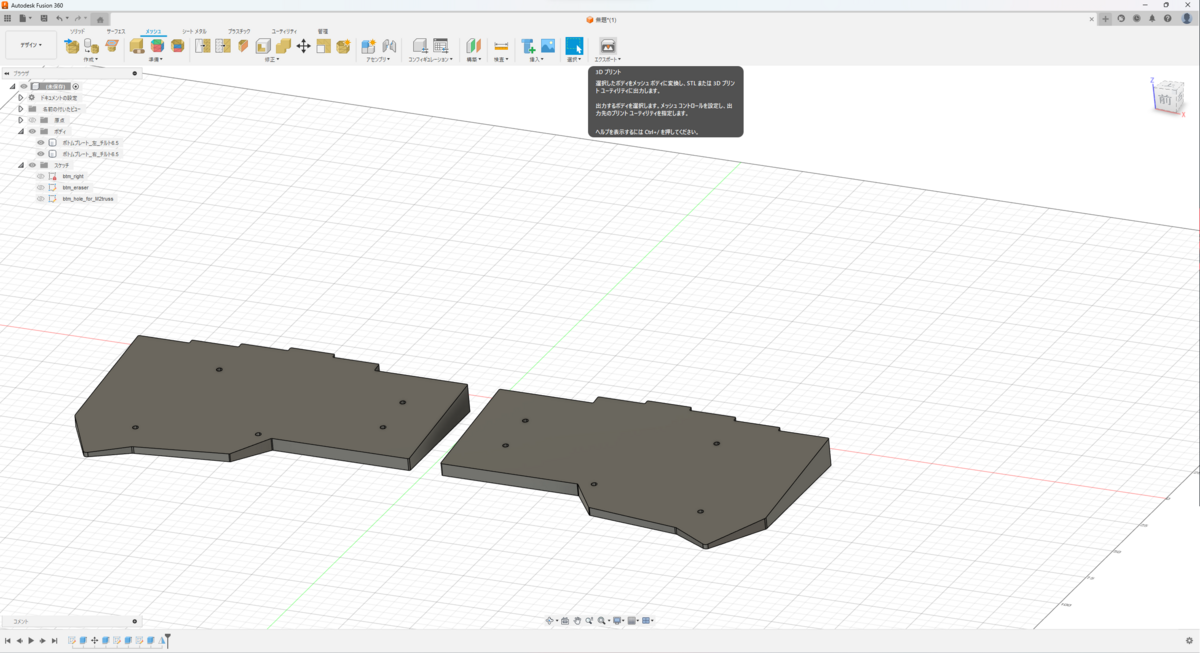Open the Change Parameters table icon

click(440, 46)
